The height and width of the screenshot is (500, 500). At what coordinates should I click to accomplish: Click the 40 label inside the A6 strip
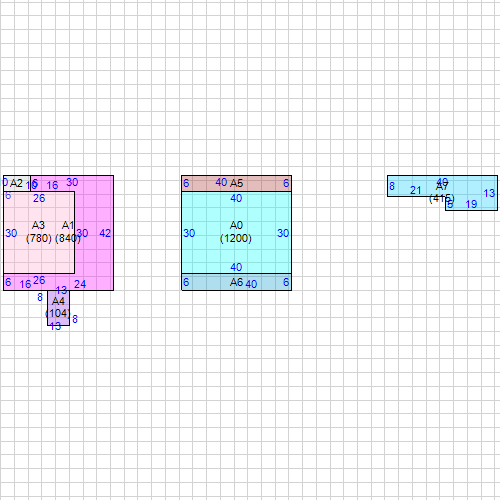click(251, 284)
